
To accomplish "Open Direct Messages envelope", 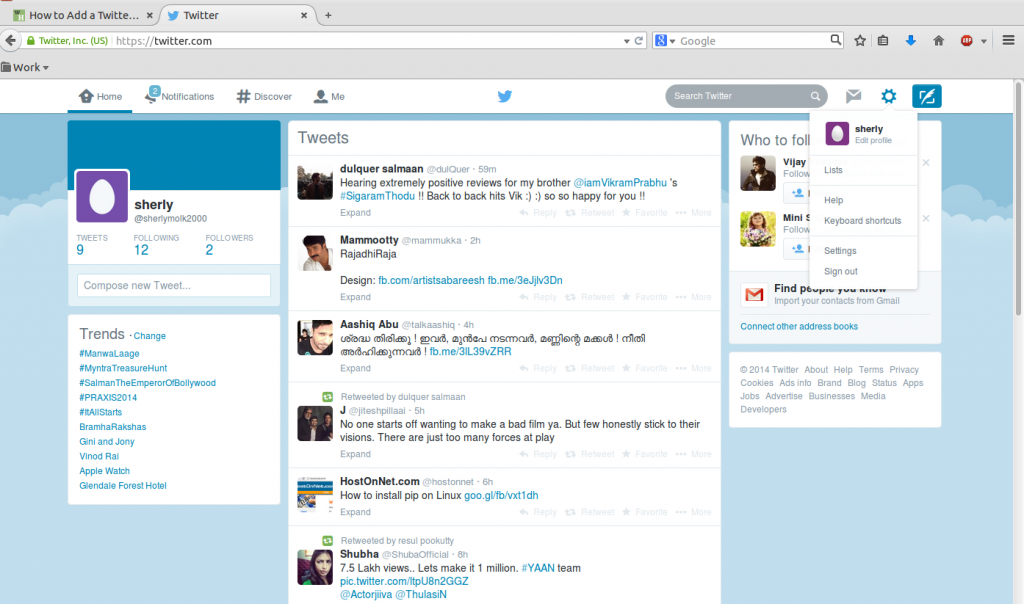I will coord(853,96).
